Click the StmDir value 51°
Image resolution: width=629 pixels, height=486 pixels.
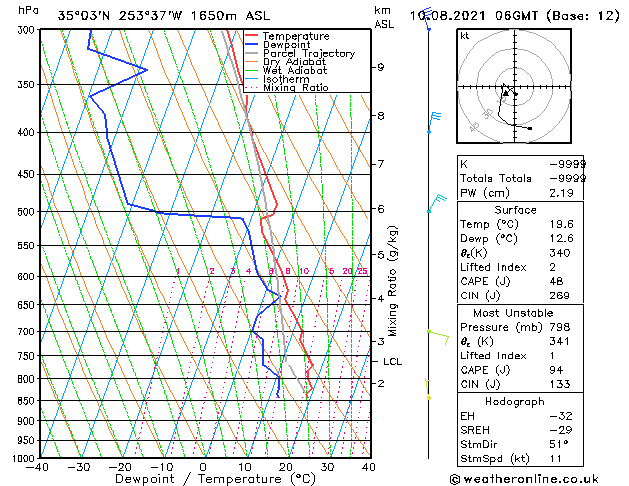point(559,444)
